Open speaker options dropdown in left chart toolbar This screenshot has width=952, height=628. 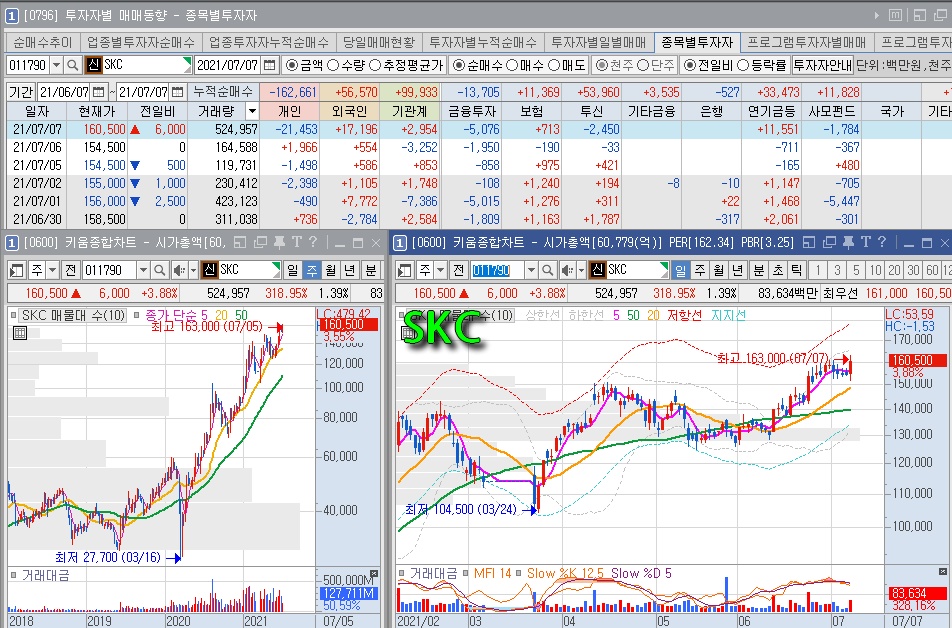(193, 270)
